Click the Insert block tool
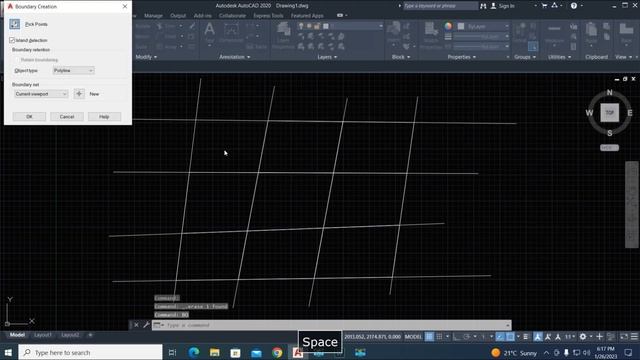The height and width of the screenshot is (360, 640). tap(393, 33)
